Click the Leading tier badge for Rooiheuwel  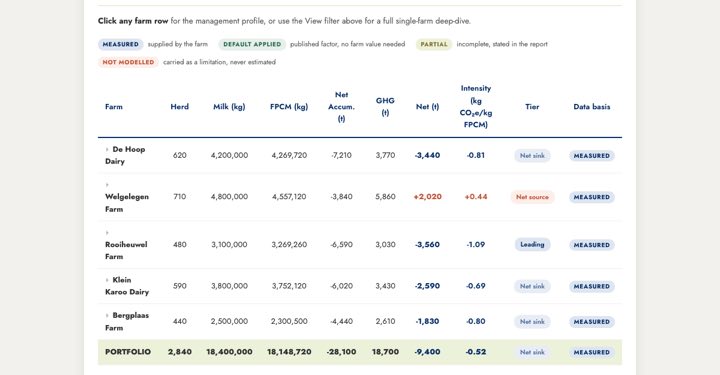(532, 245)
